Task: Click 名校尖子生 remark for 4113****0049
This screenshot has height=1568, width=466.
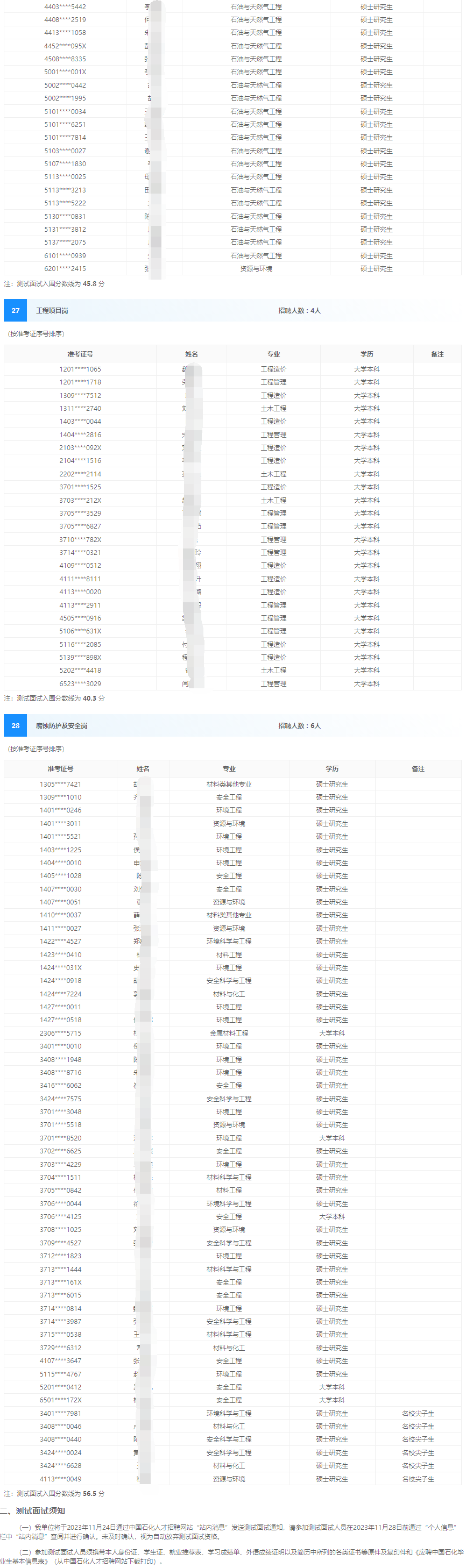Action: pos(418,1479)
